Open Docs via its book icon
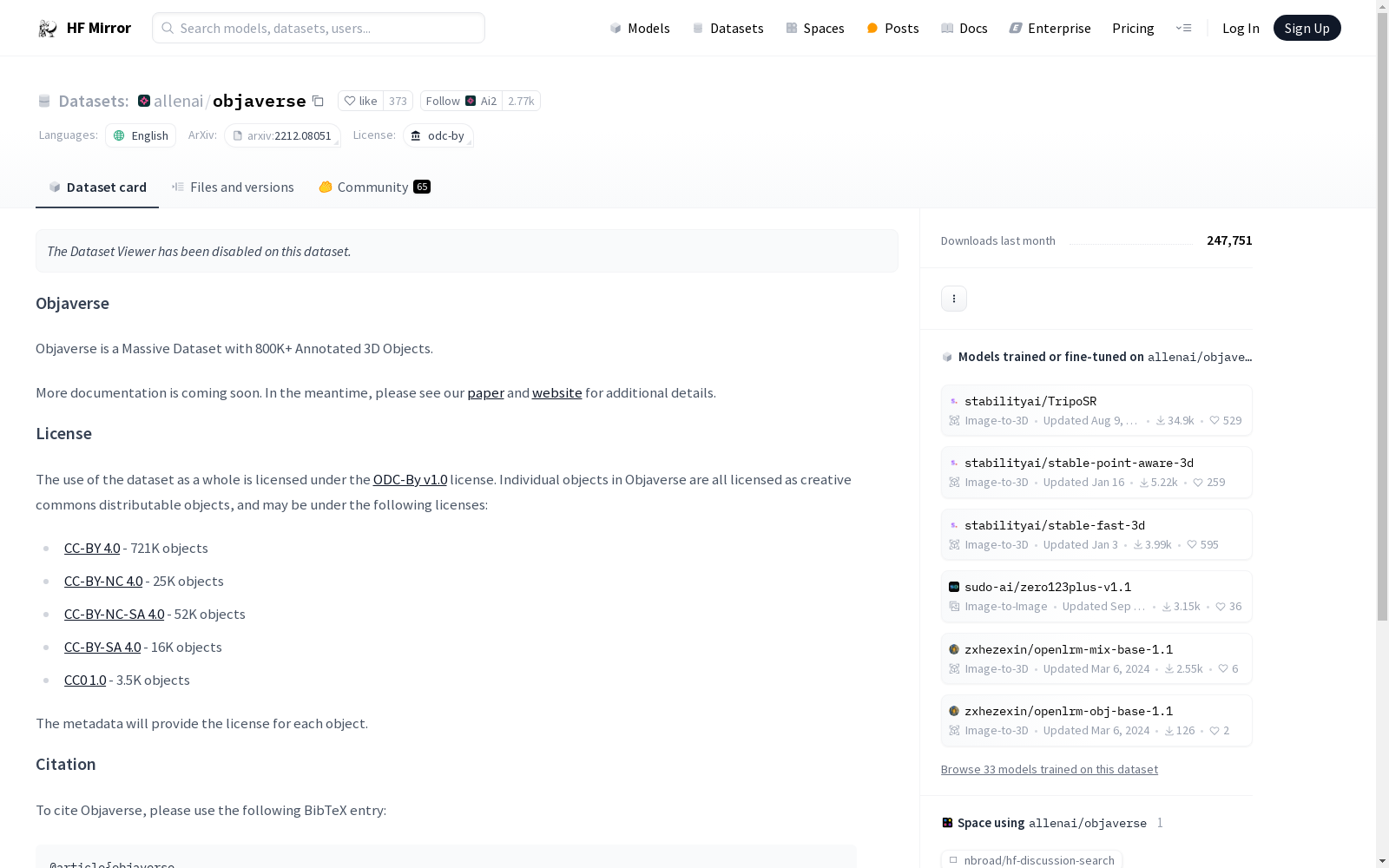This screenshot has height=868, width=1389. (x=947, y=29)
